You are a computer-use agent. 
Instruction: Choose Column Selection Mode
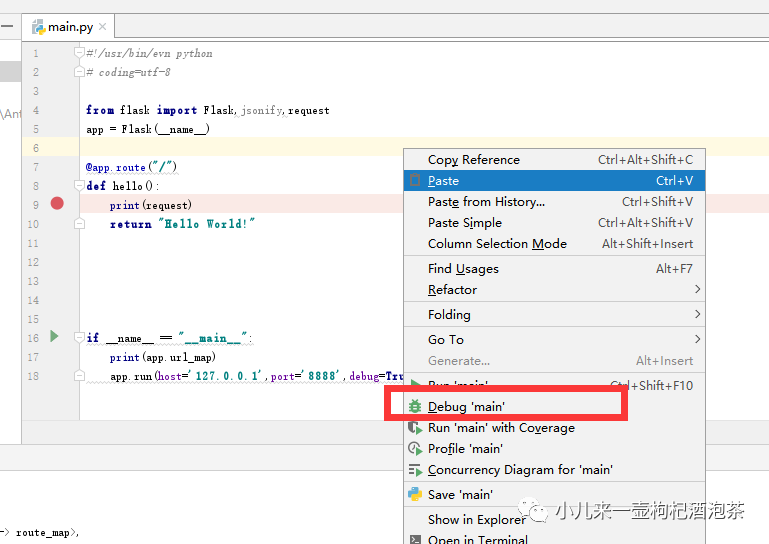497,244
